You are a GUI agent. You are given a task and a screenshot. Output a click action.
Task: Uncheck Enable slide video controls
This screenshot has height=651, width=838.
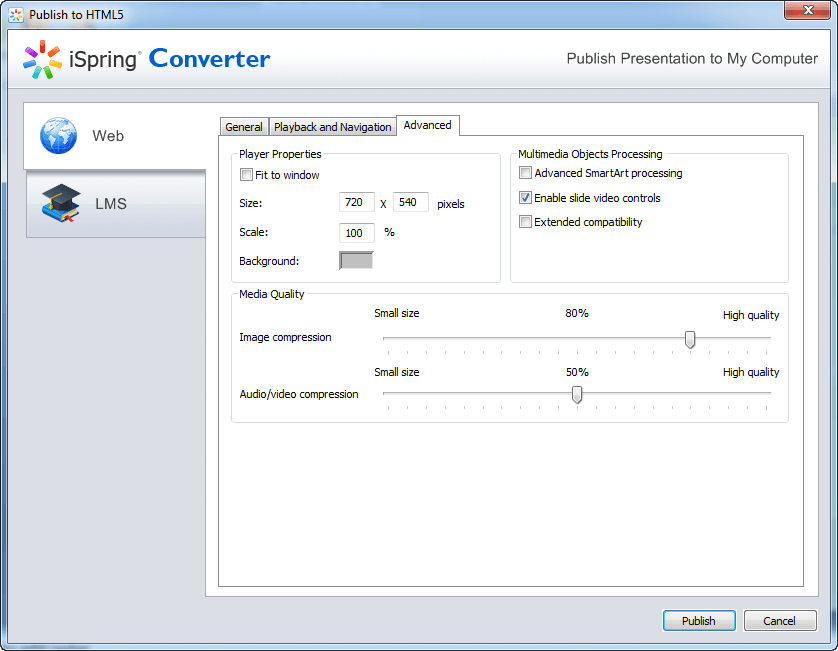point(525,198)
